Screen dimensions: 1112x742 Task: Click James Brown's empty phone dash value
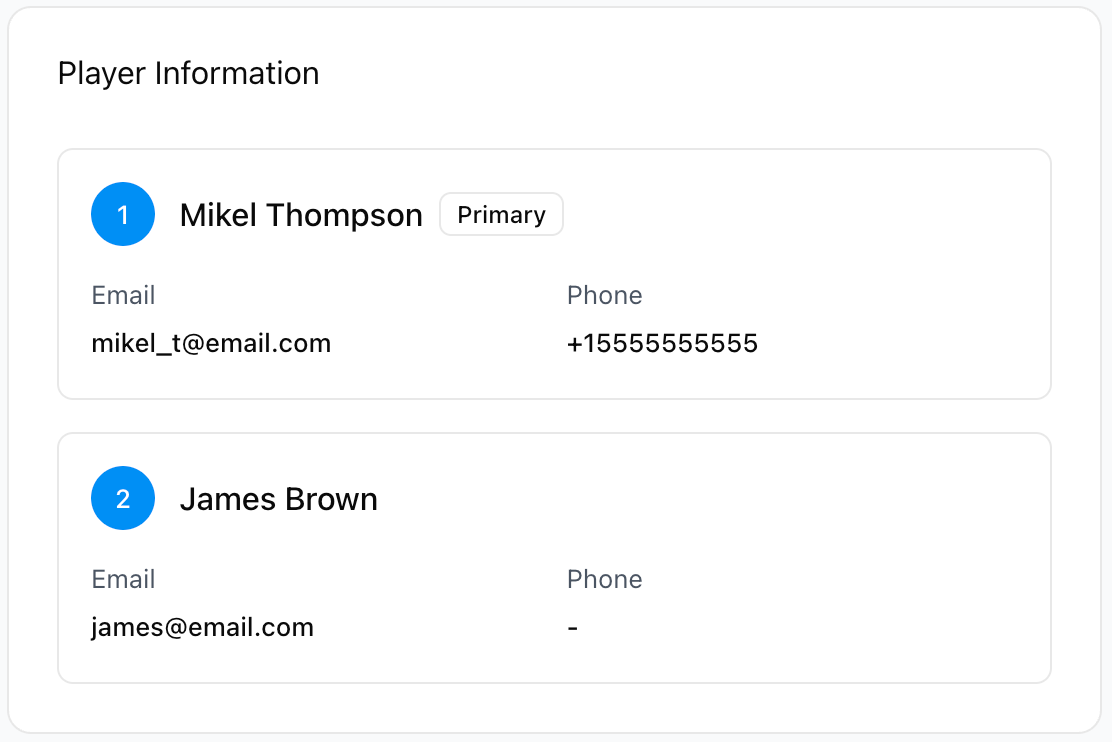(573, 628)
